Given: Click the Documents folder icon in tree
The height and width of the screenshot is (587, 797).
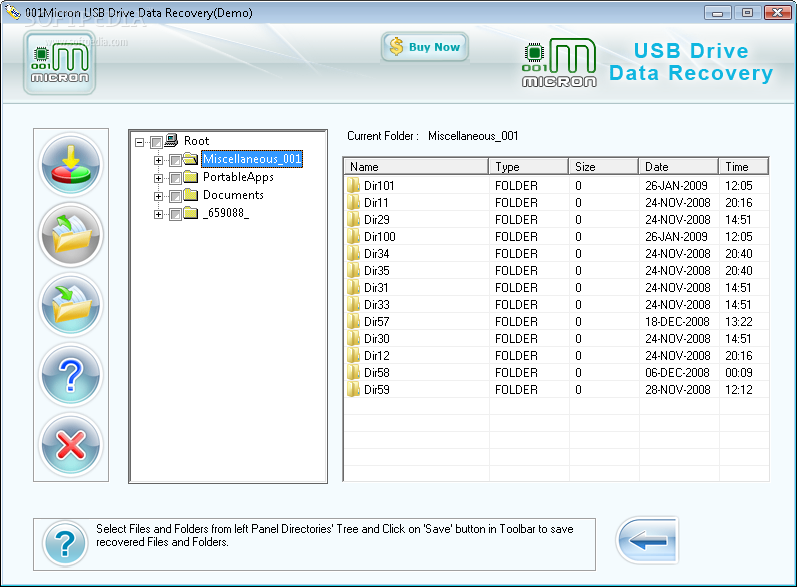Looking at the screenshot, I should [x=191, y=195].
